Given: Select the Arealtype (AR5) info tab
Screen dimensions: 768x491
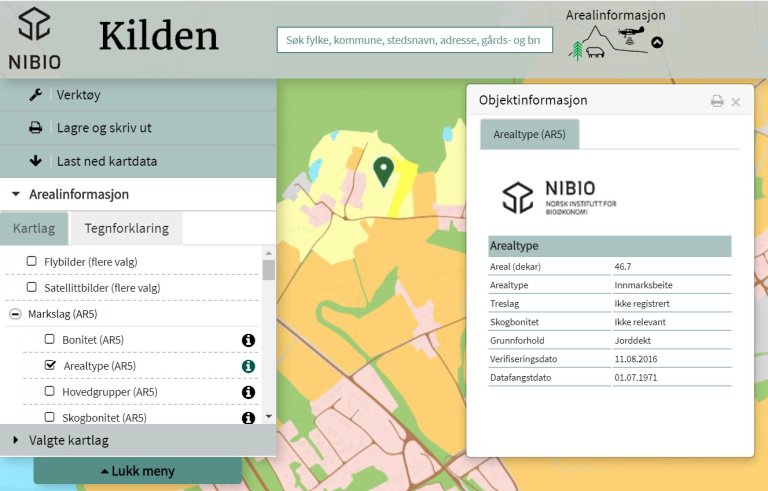Looking at the screenshot, I should (529, 134).
